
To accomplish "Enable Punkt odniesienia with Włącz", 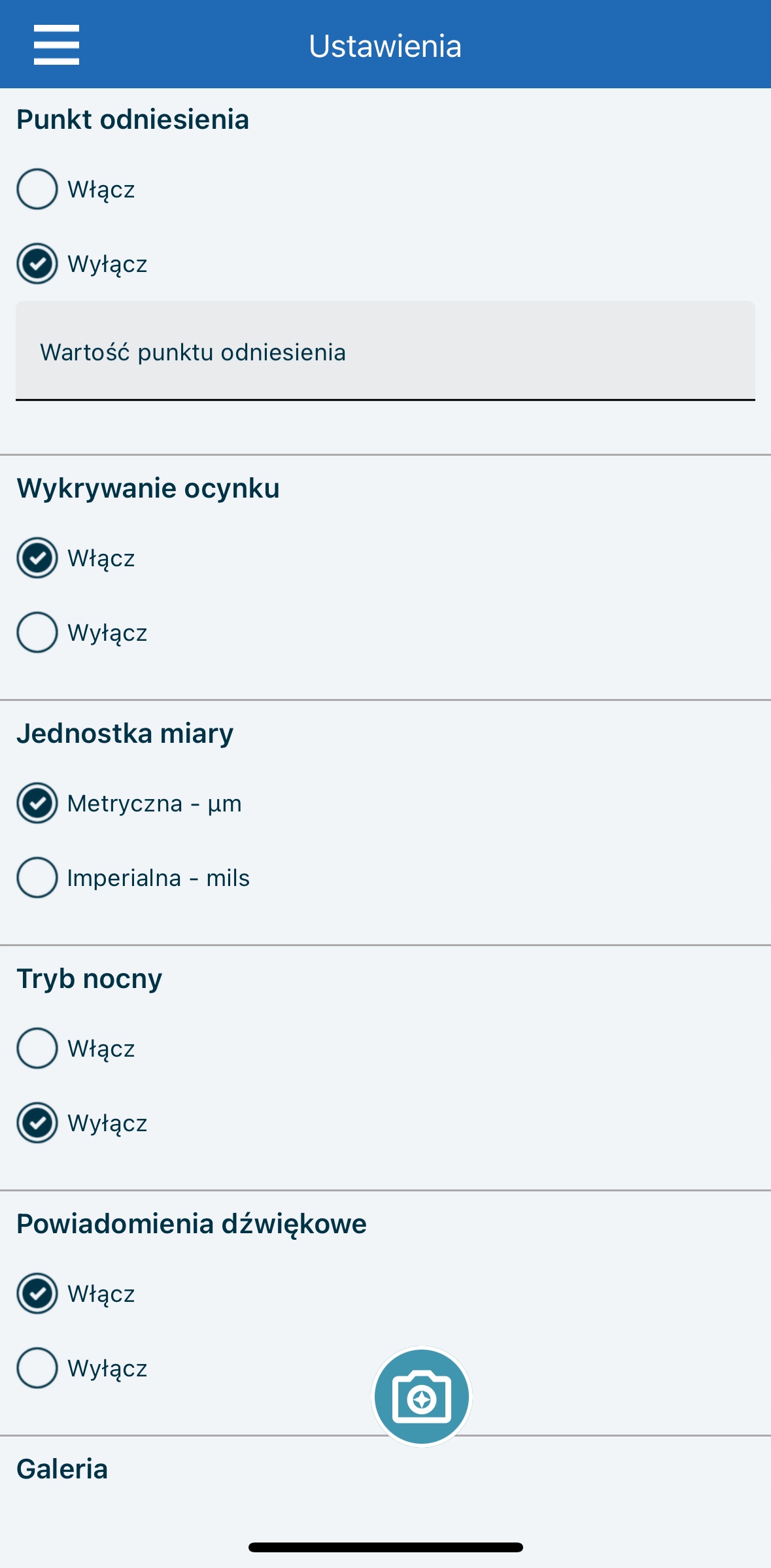I will click(37, 189).
